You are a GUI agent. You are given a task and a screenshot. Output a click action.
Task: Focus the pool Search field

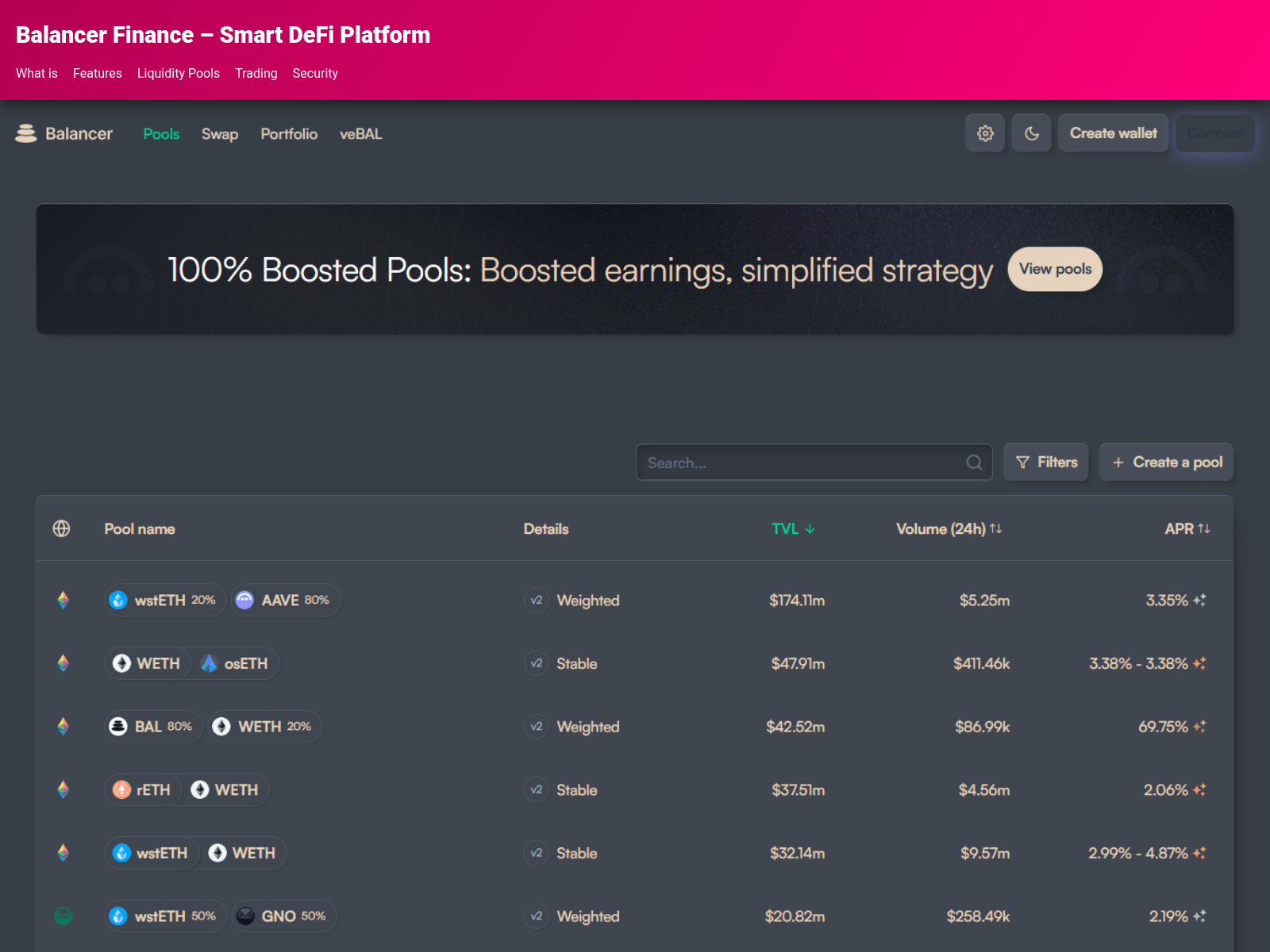pos(814,463)
